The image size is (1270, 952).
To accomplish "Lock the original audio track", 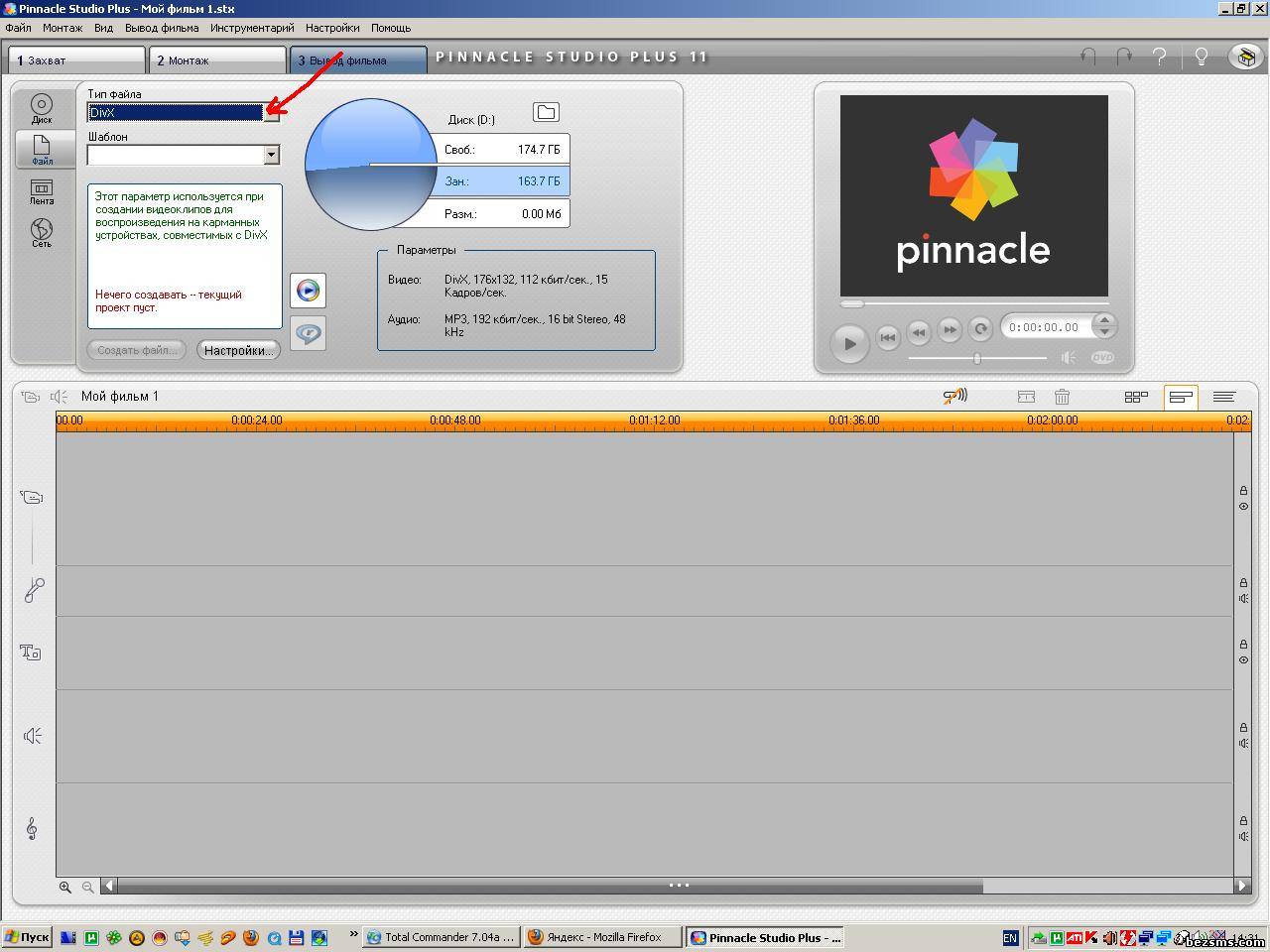I will point(1243,583).
